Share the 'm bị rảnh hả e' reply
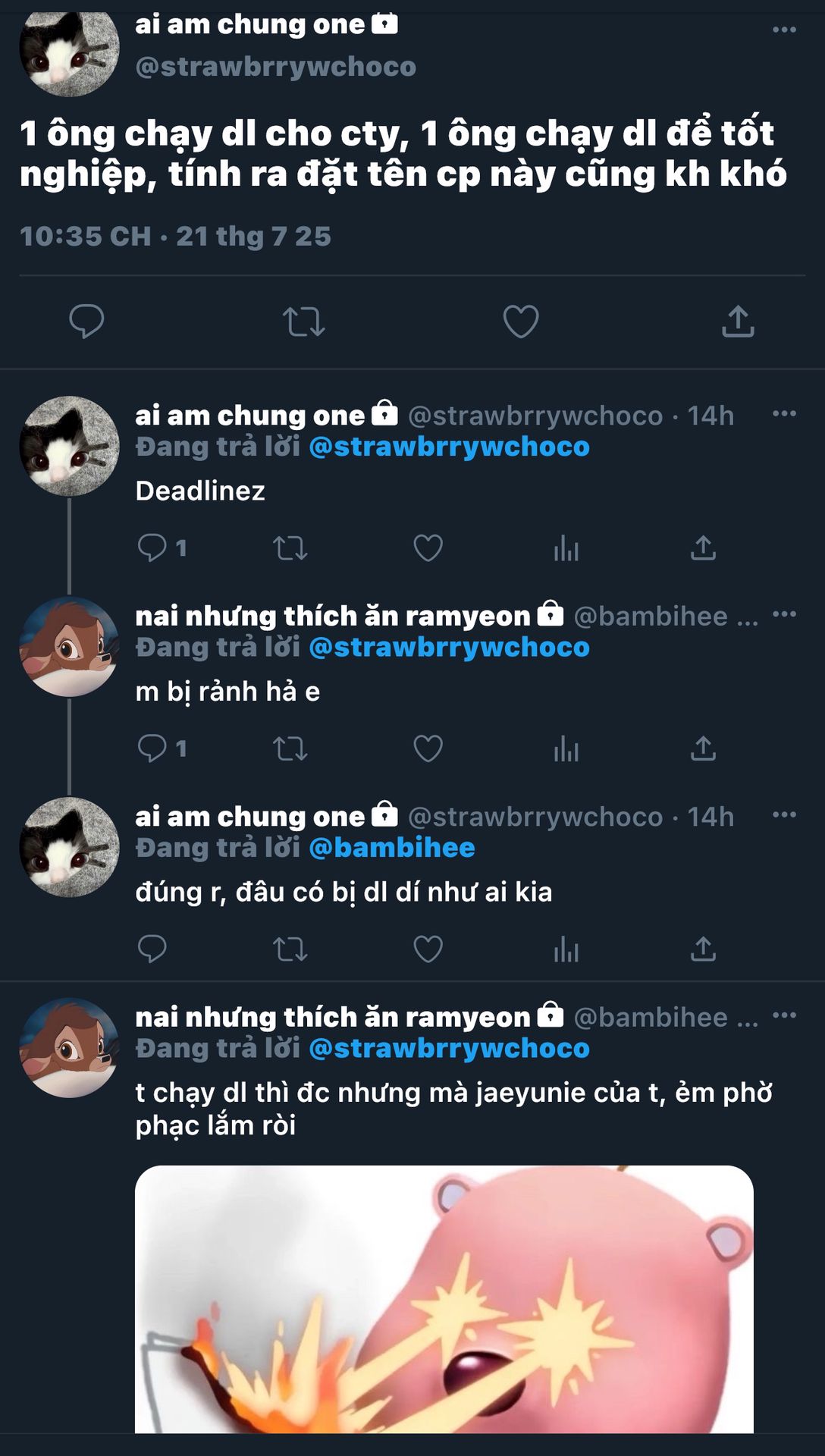This screenshot has height=1456, width=825. pos(703,748)
